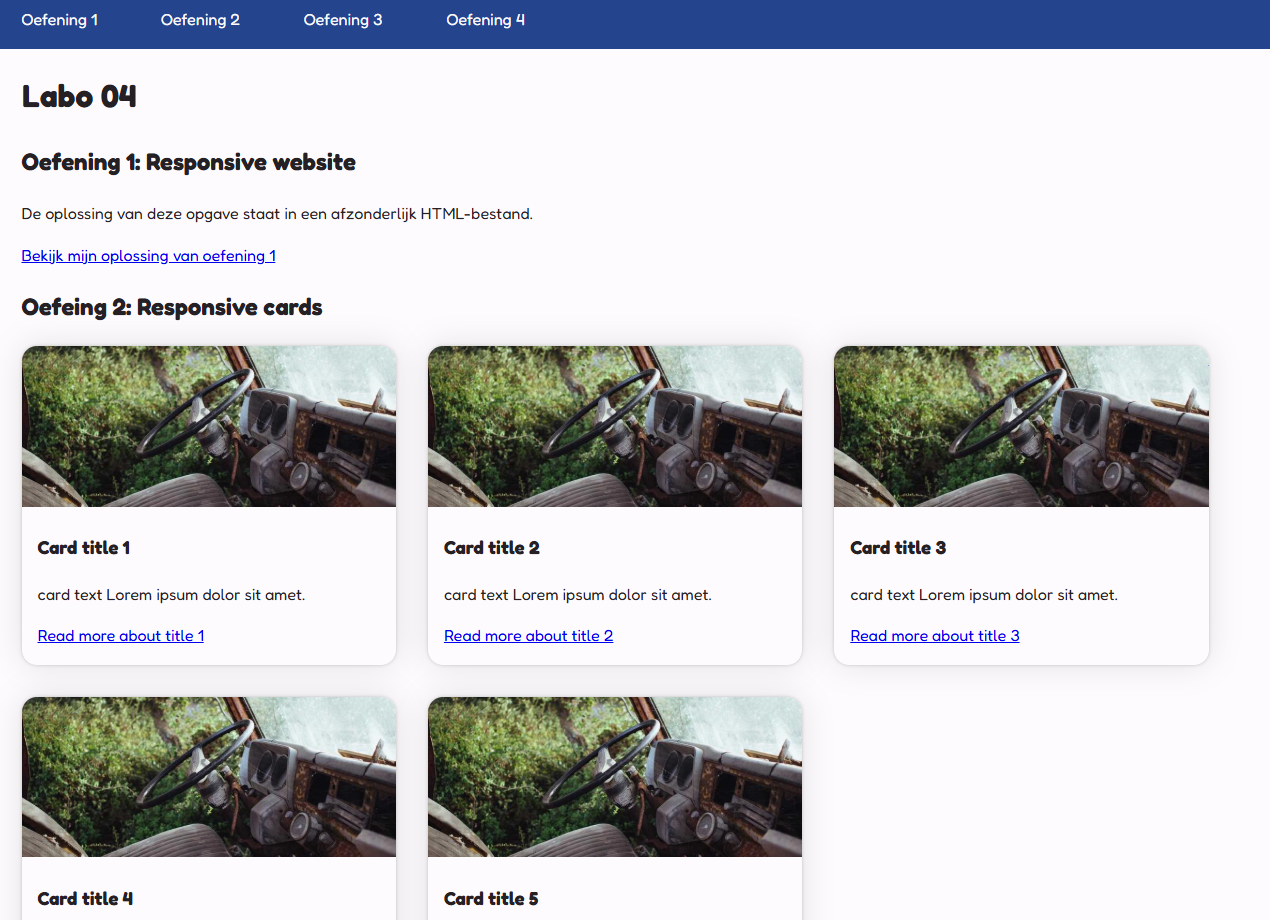Viewport: 1270px width, 920px height.
Task: Jump to Oefening 4 from the navbar
Action: point(485,20)
